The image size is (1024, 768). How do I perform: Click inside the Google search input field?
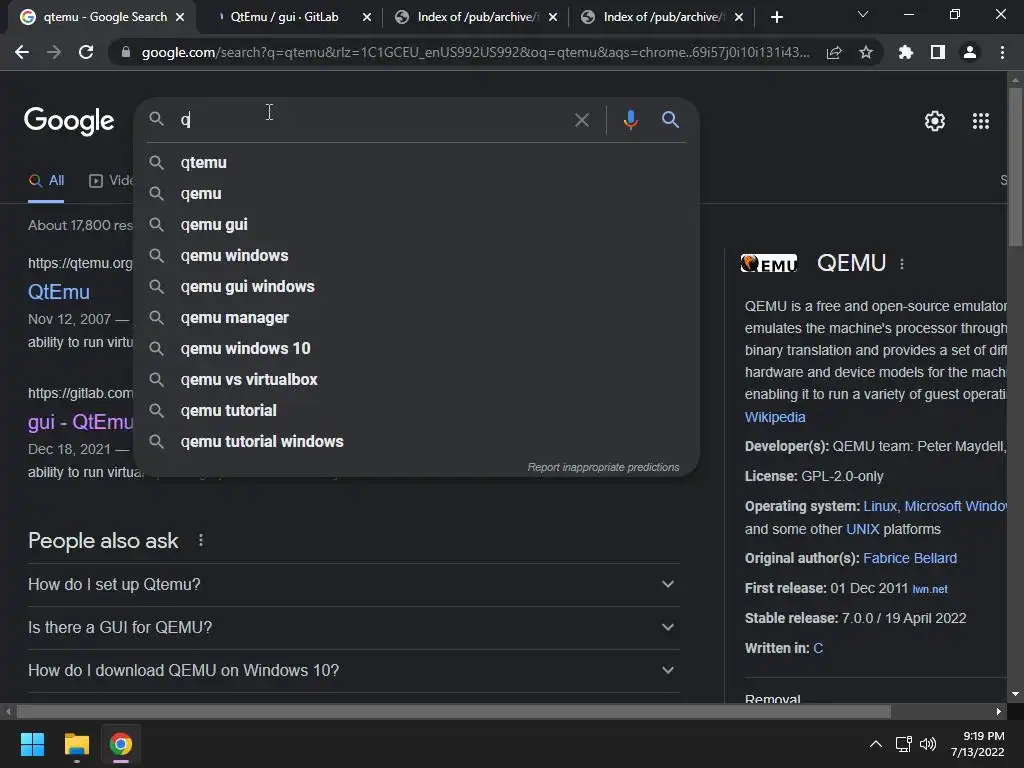click(372, 120)
